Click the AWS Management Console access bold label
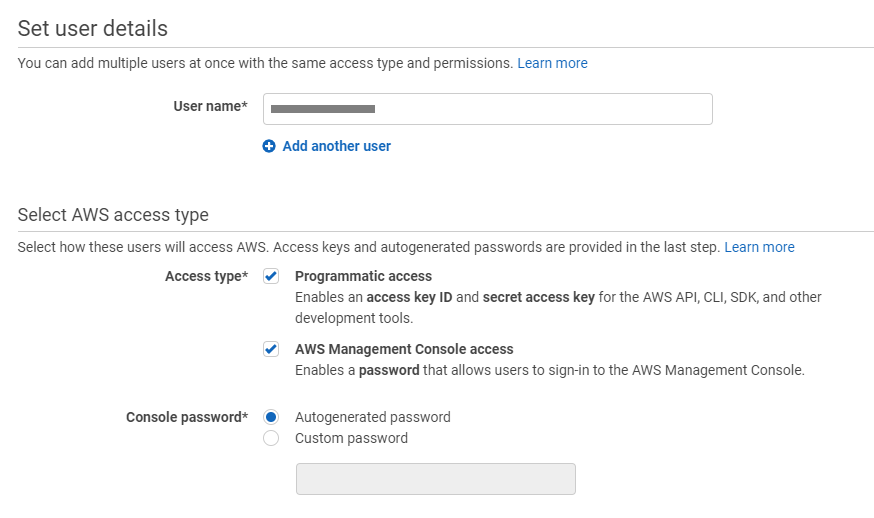 click(404, 349)
